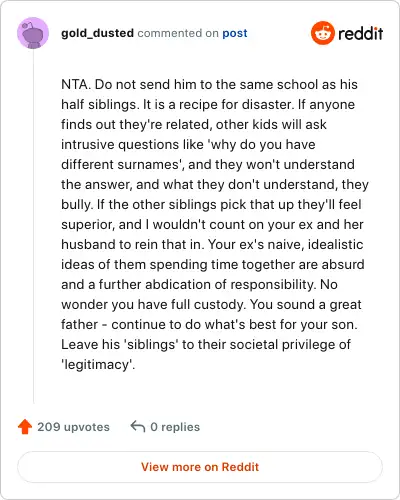
Task: Click the orange Reddit Snoo logo
Action: tap(323, 33)
